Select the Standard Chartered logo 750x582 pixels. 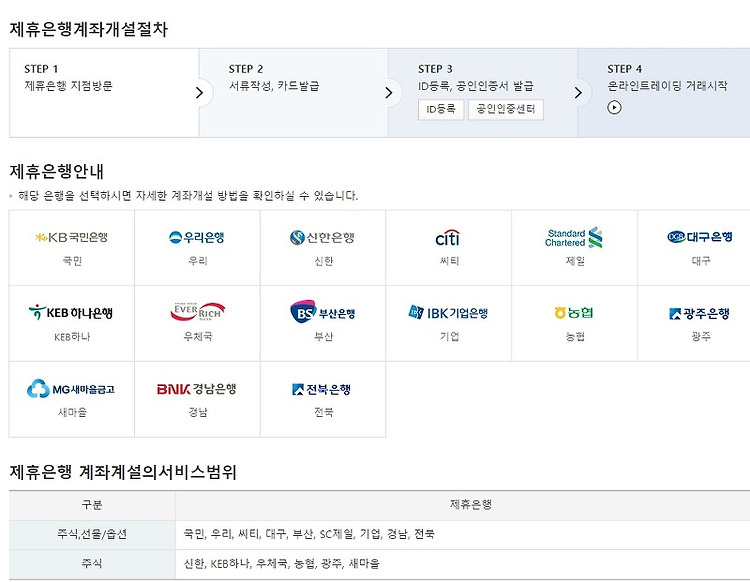(x=574, y=238)
